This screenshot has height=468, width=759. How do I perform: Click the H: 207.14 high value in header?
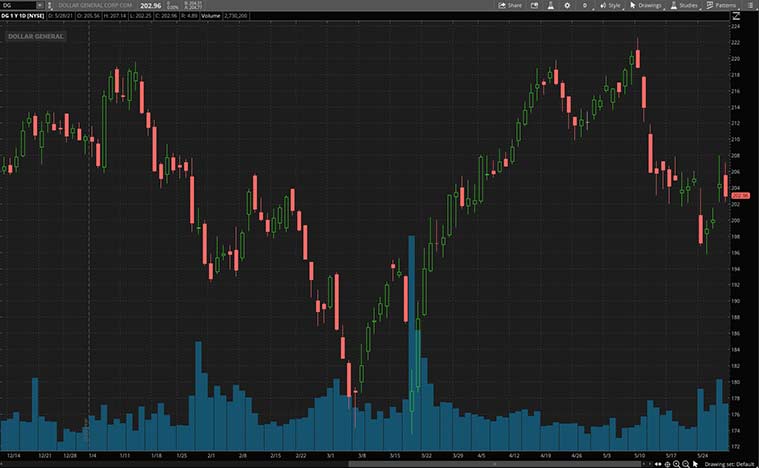[x=115, y=16]
